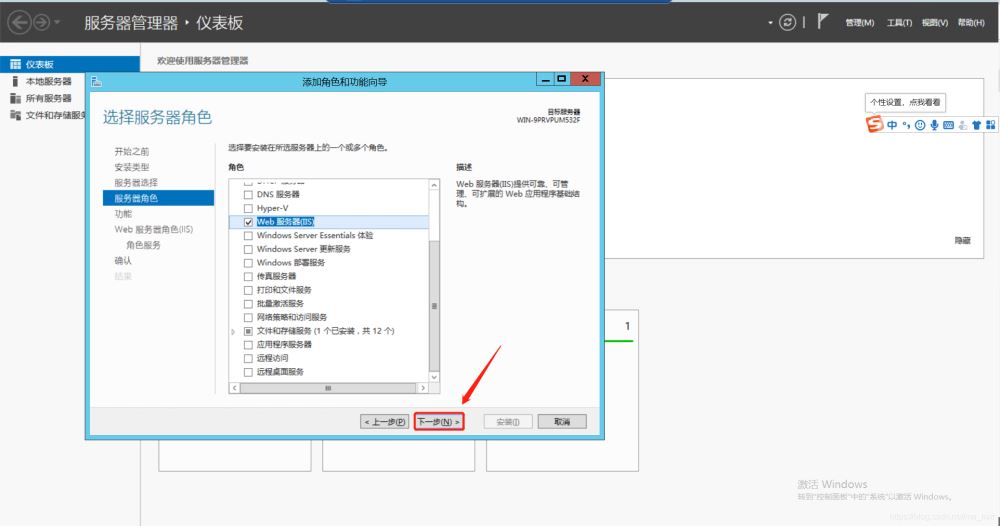The width and height of the screenshot is (1000, 526).
Task: Click the 取消 button in wizard
Action: 562,421
